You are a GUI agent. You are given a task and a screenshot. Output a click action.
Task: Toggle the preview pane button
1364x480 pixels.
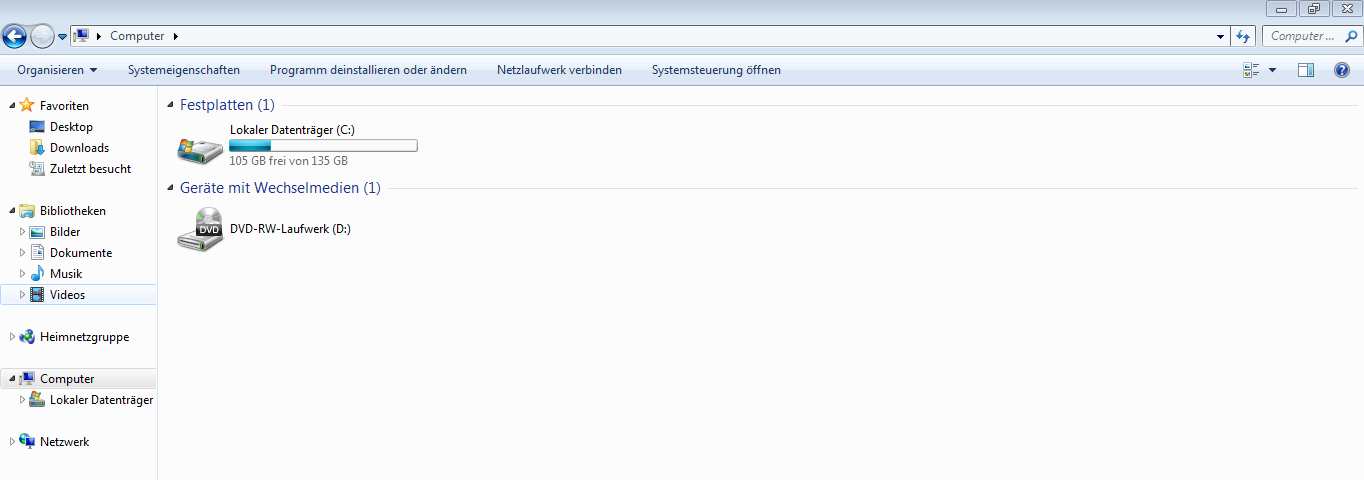tap(1306, 70)
